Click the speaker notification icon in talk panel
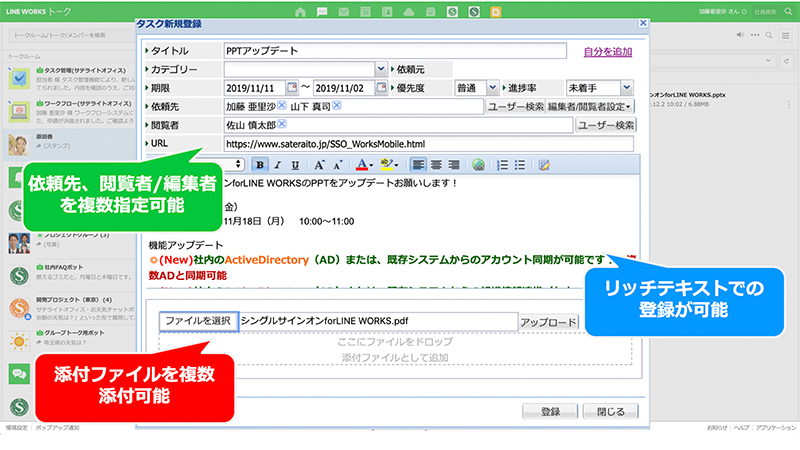Screen dimensions: 800x450 pos(740,35)
